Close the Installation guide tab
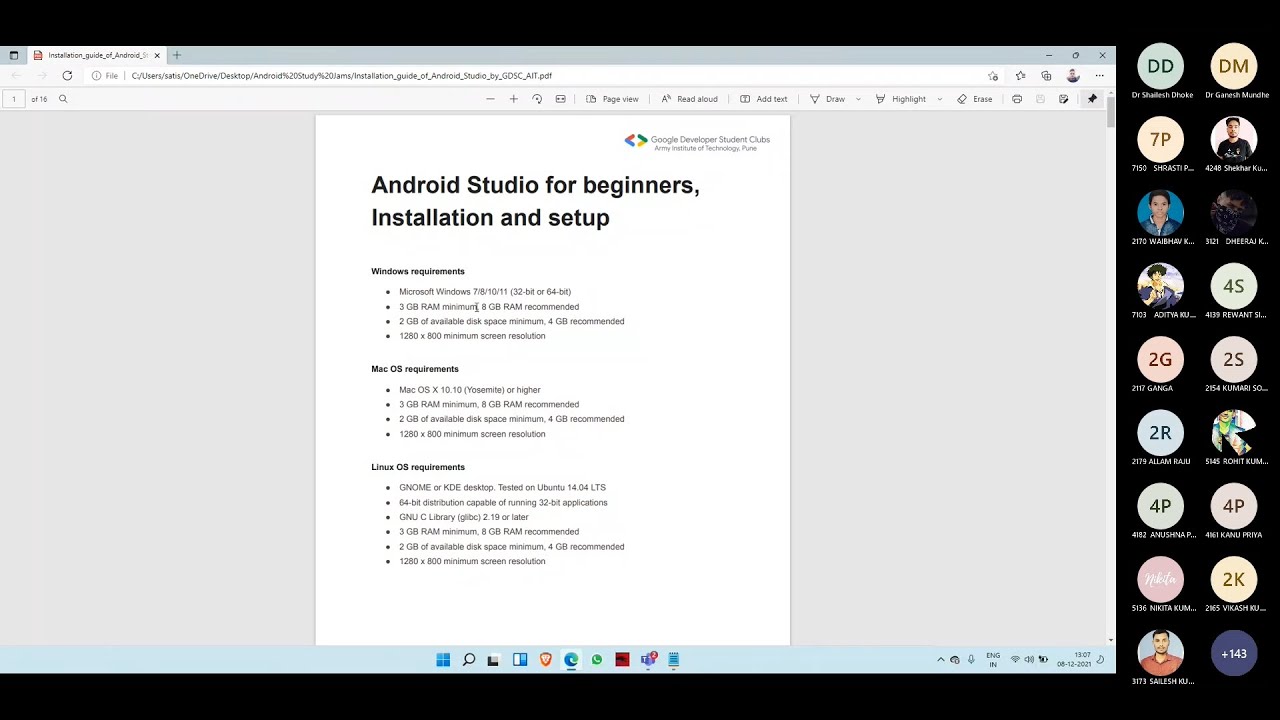This screenshot has width=1280, height=720. point(157,55)
